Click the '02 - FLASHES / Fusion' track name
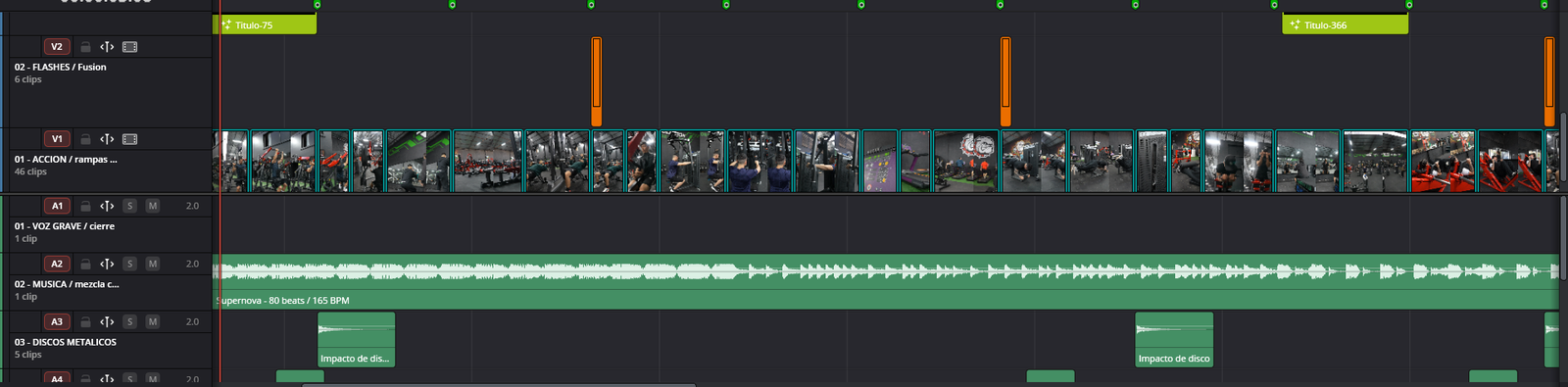 pos(60,67)
